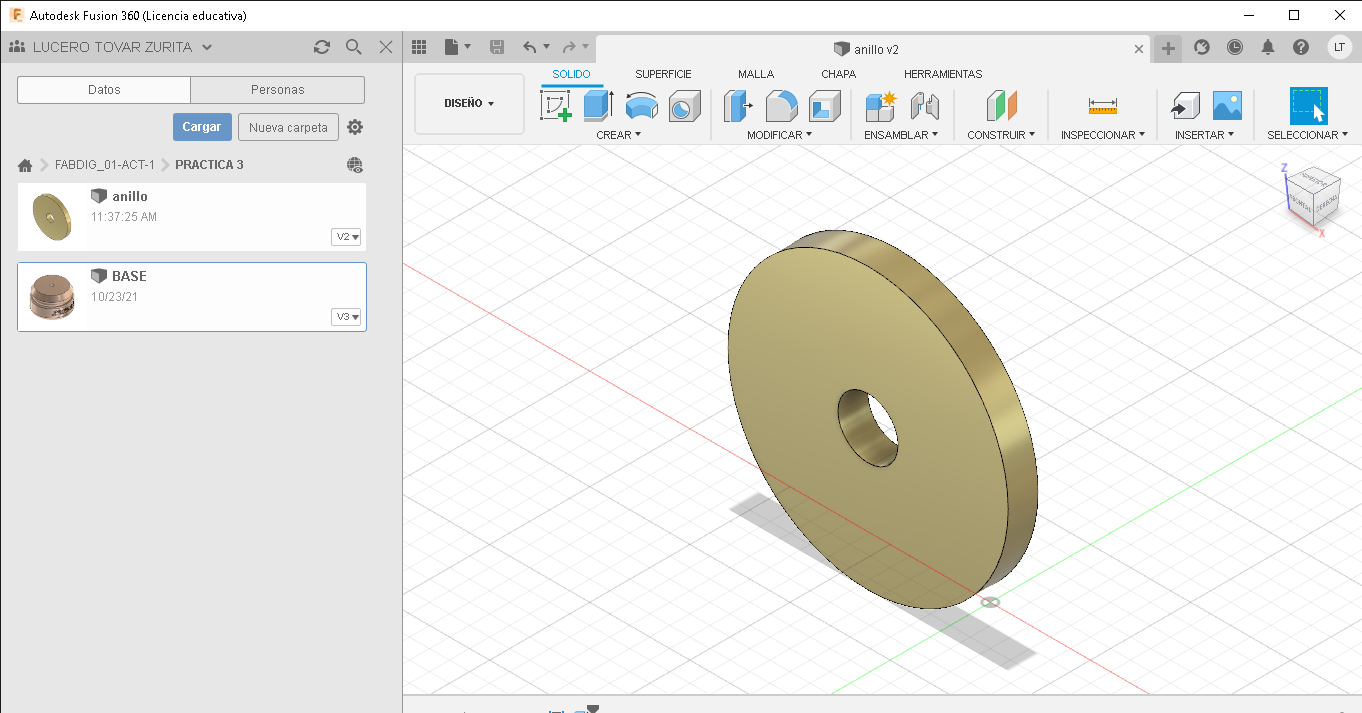The image size is (1362, 713).
Task: Expand the CREAR menu
Action: 618,134
